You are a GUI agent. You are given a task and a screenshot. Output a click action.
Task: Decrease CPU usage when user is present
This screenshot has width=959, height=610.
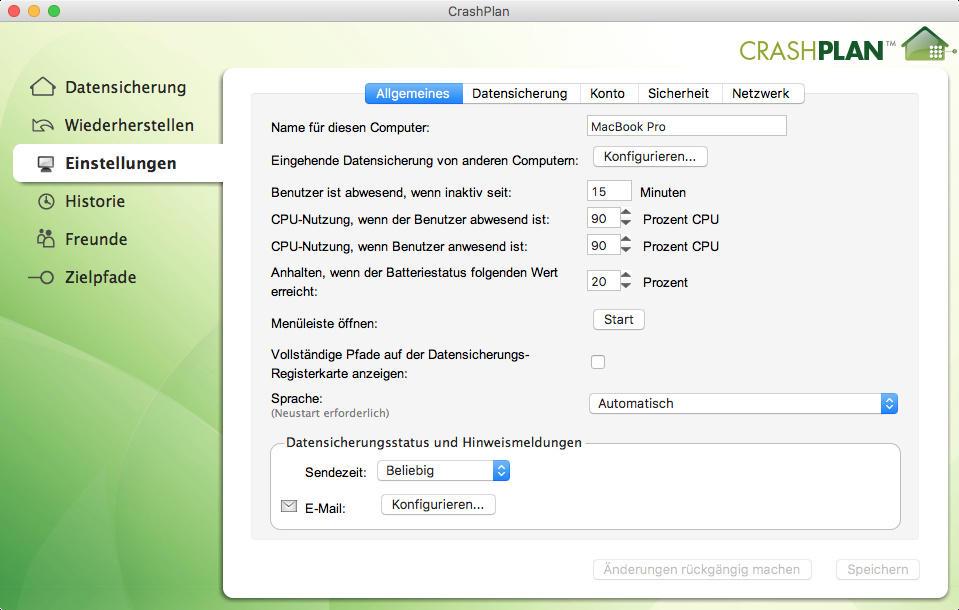point(626,250)
